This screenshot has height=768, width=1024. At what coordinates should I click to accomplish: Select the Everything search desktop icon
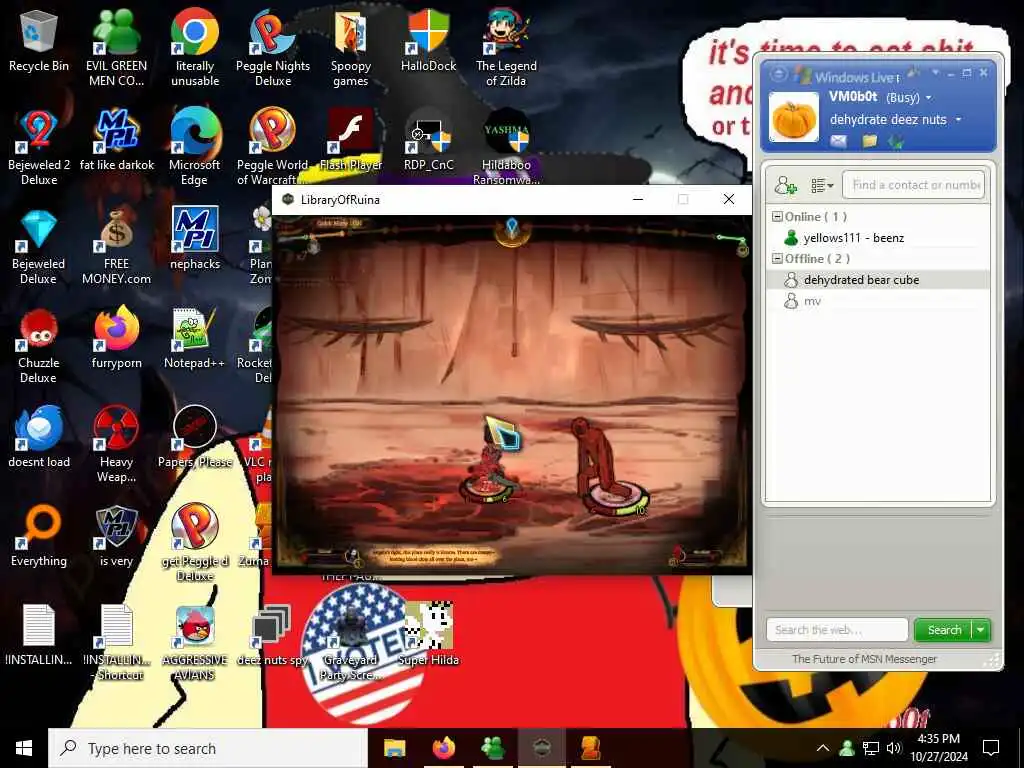point(39,536)
